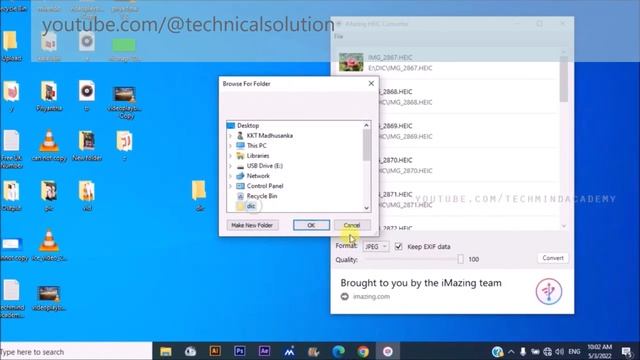The image size is (640, 360).
Task: Select Libraries in folder tree
Action: click(258, 156)
